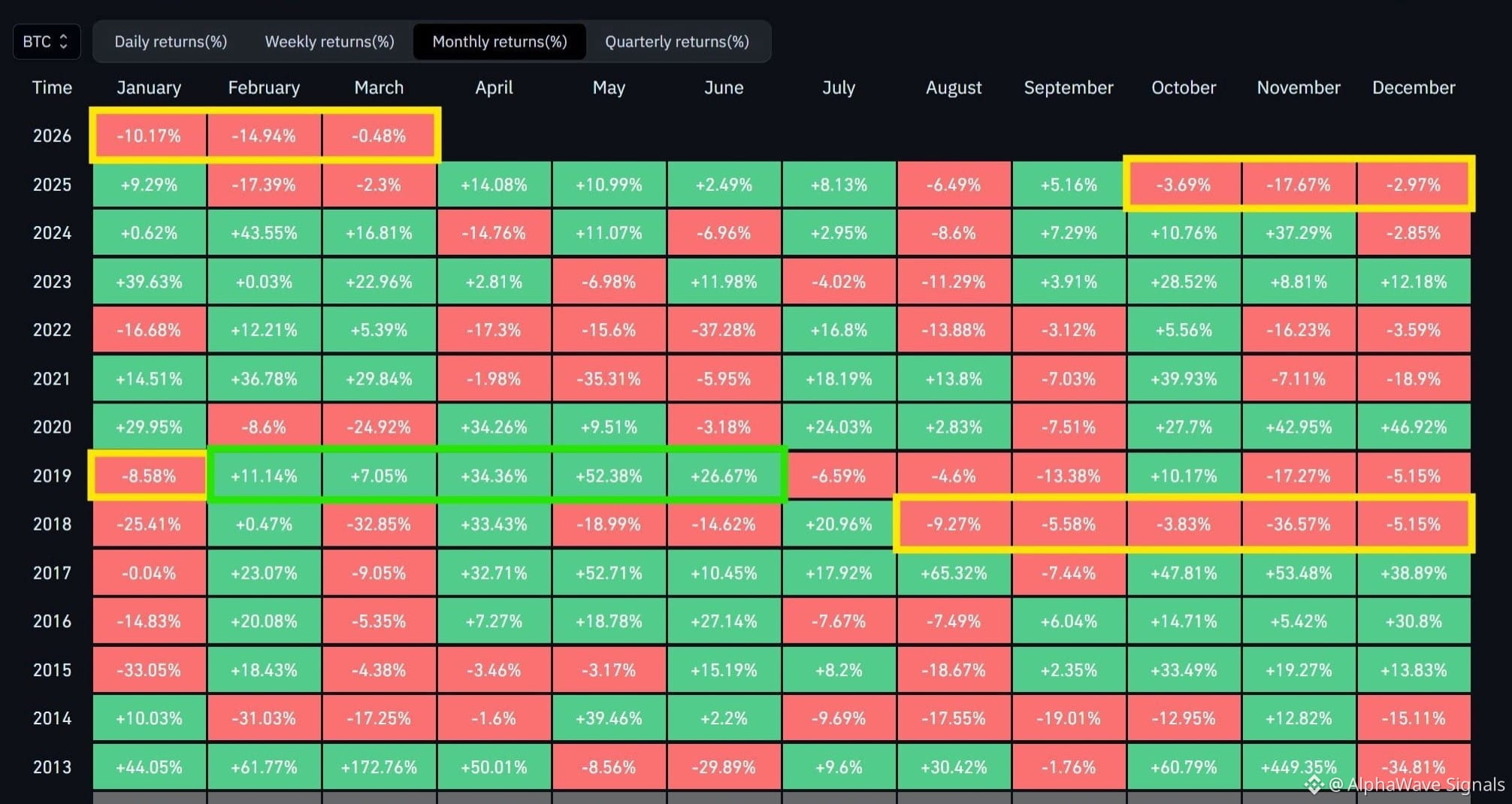Click the January column header

tap(149, 87)
